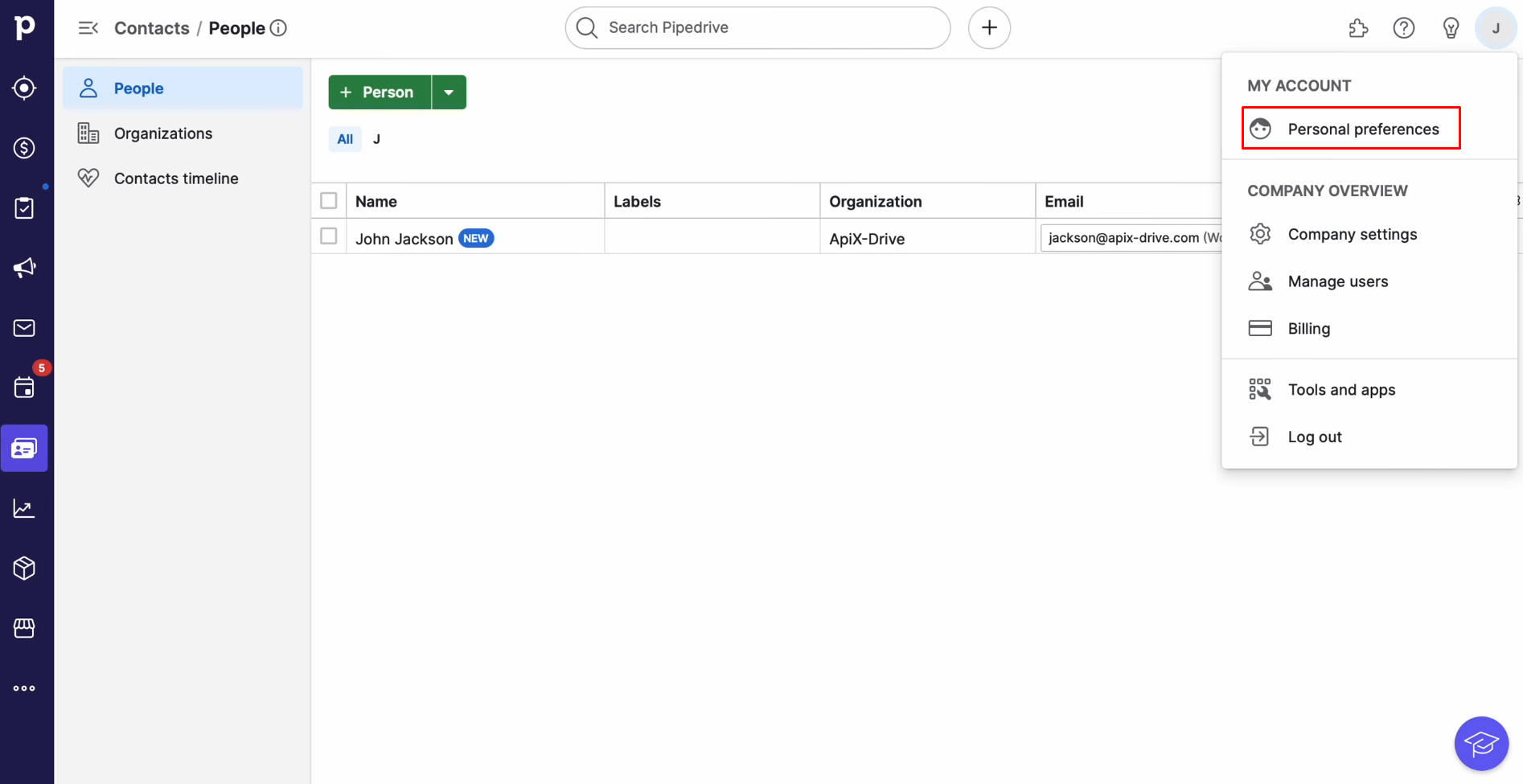Image resolution: width=1523 pixels, height=784 pixels.
Task: Open the learning assistant graduation cap icon
Action: coord(1482,743)
